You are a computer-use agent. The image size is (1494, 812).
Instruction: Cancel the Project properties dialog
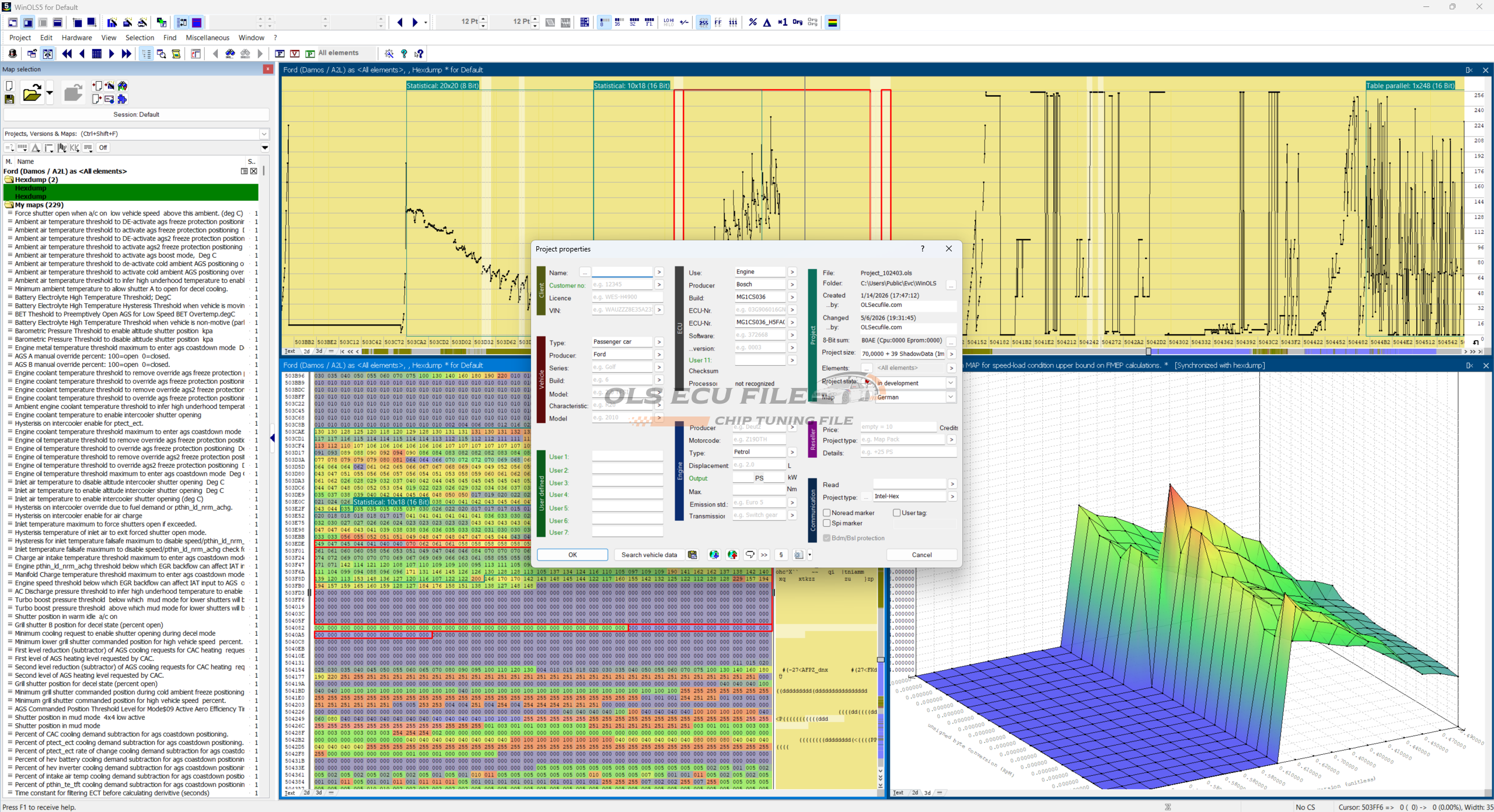[x=922, y=555]
